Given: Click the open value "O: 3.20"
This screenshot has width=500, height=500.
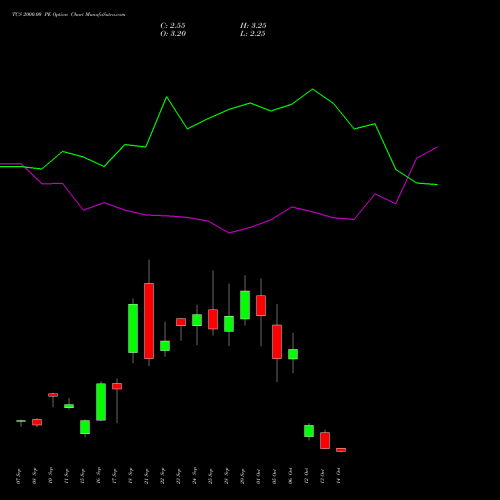Looking at the screenshot, I should coord(173,34).
